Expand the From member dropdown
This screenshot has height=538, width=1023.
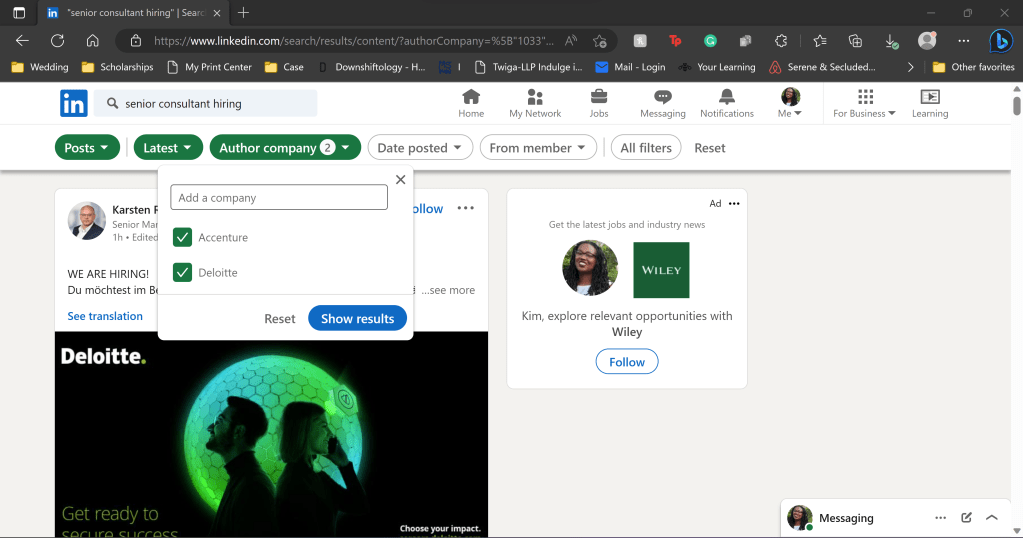[x=538, y=148]
